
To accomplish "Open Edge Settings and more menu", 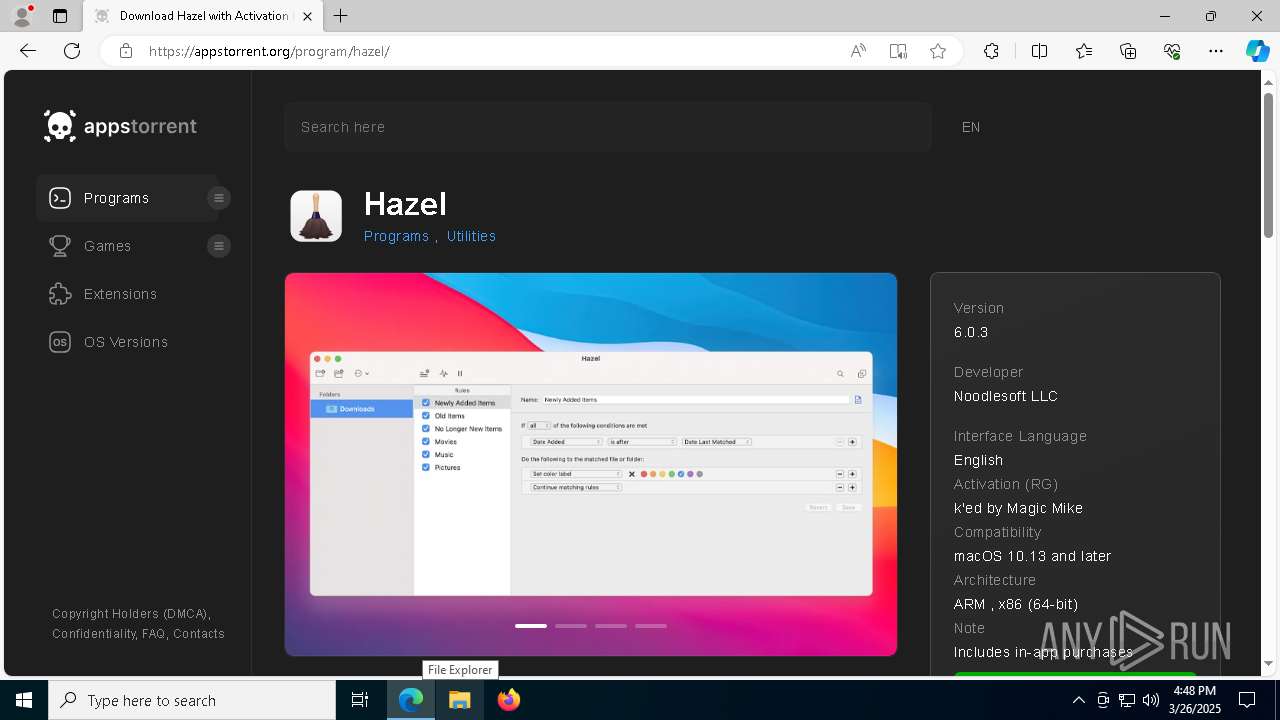I will (1216, 51).
